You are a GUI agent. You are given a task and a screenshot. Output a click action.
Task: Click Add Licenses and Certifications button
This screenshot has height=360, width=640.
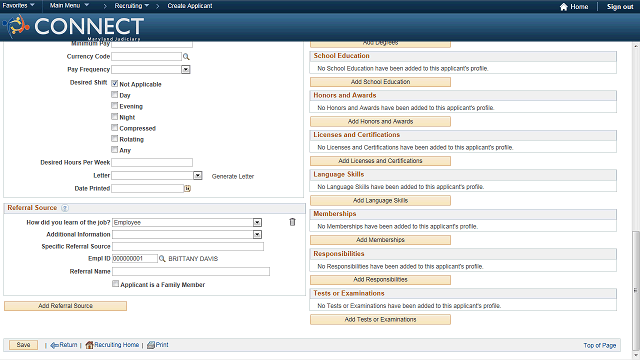[380, 161]
